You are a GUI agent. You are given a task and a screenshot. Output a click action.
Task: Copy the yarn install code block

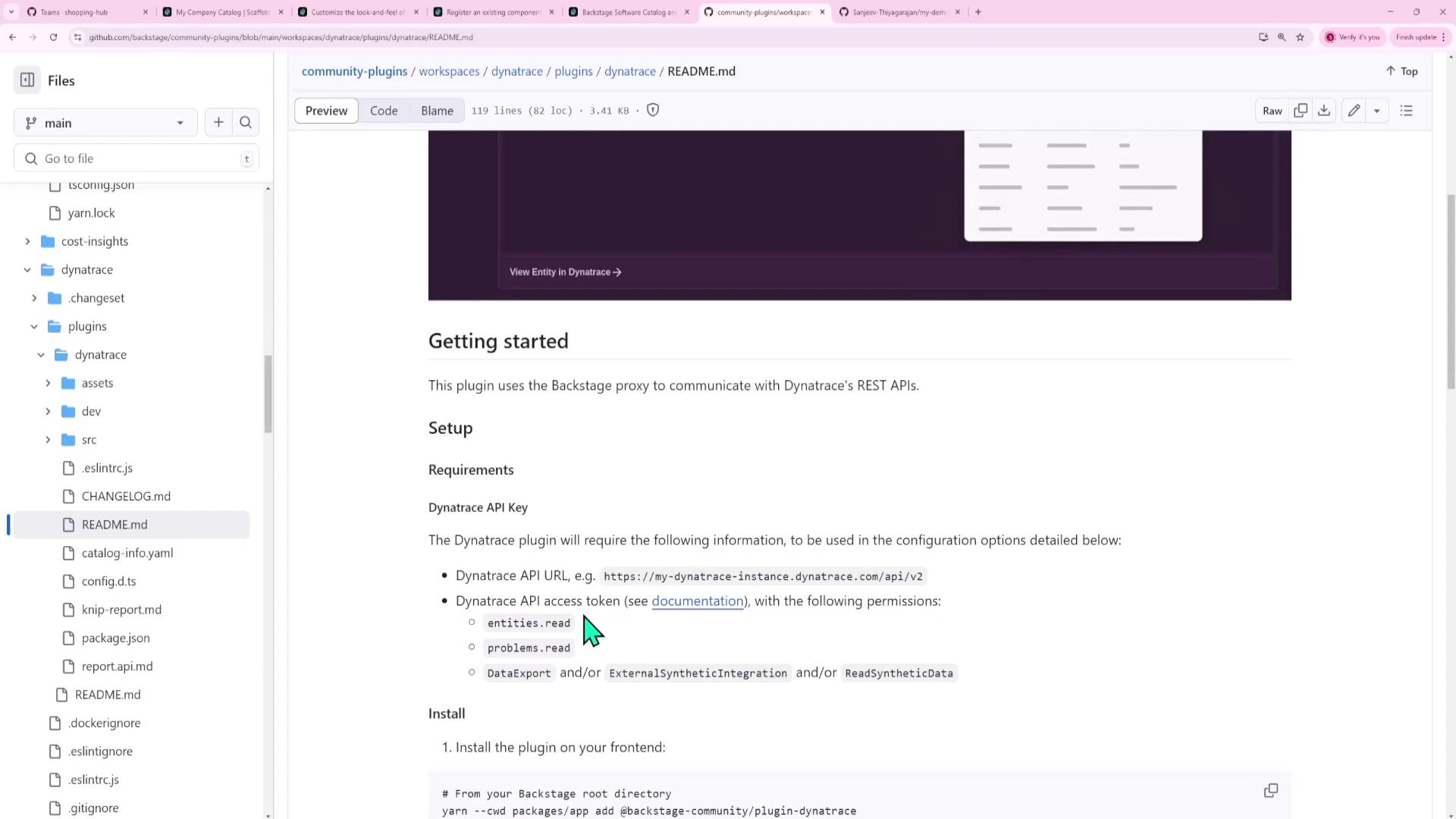[x=1271, y=790]
